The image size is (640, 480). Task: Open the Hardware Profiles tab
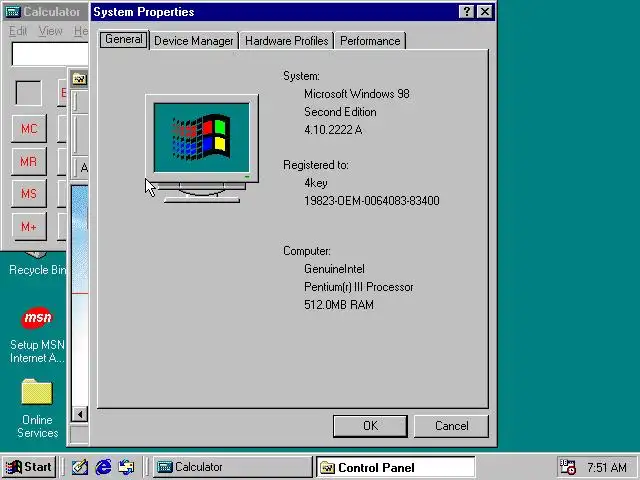[x=287, y=41]
